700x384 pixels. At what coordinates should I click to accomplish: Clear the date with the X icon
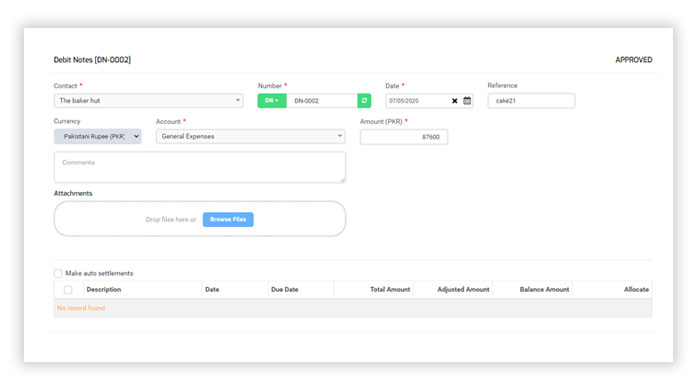(454, 101)
